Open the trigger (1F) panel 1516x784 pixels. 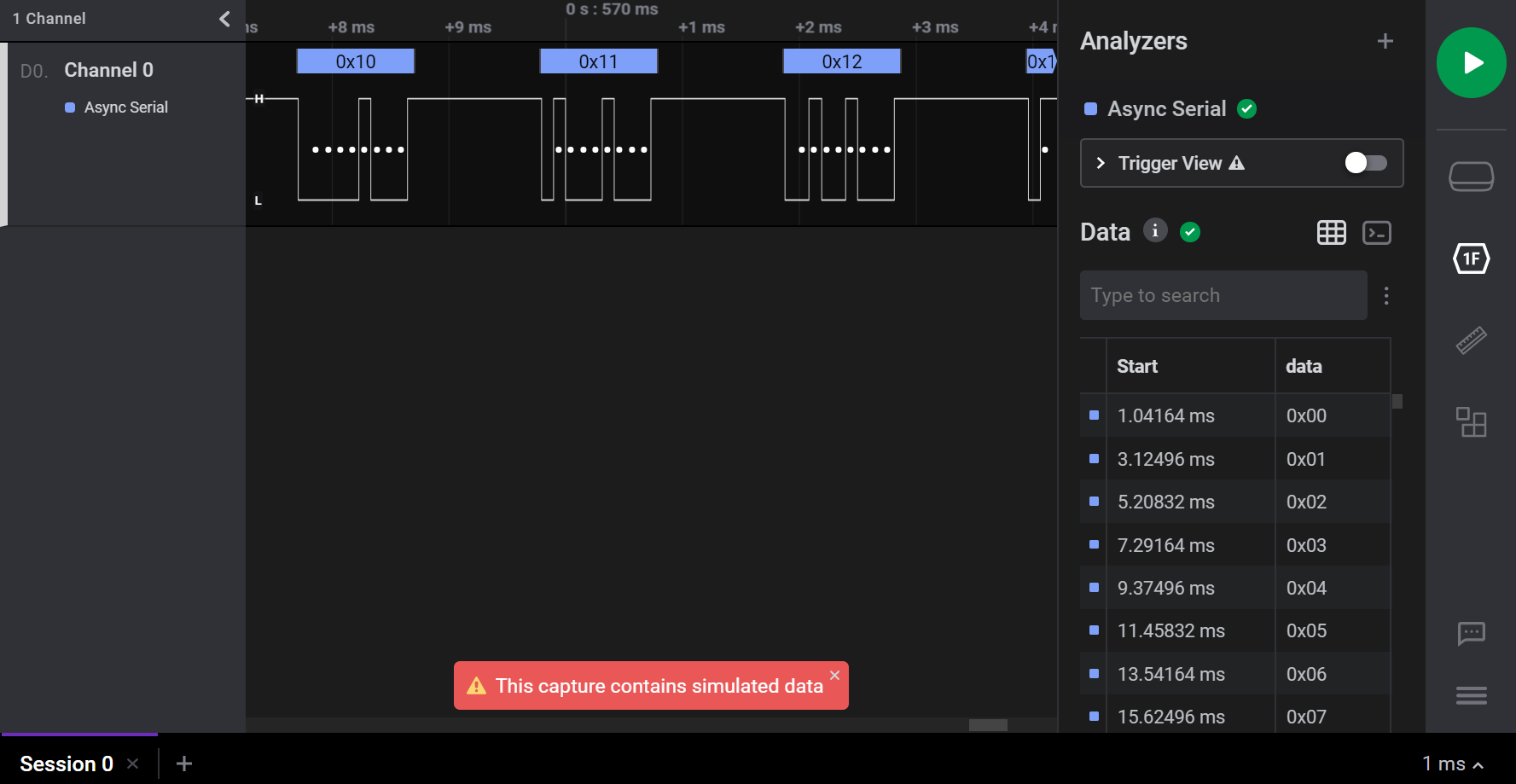[x=1471, y=258]
